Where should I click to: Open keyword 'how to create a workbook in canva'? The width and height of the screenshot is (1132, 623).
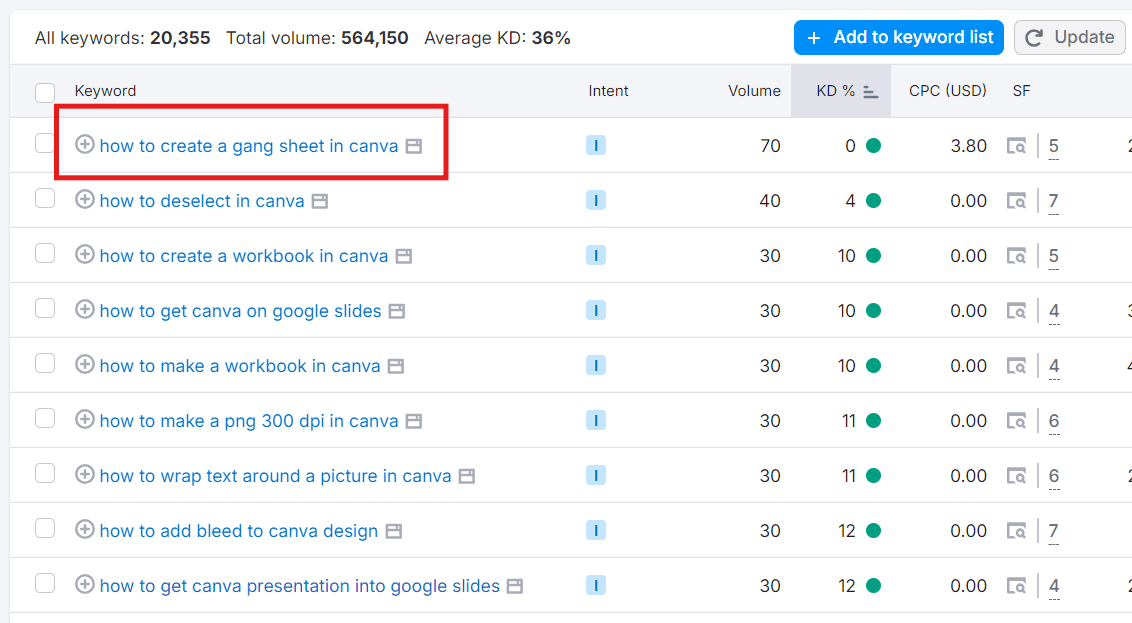[244, 256]
